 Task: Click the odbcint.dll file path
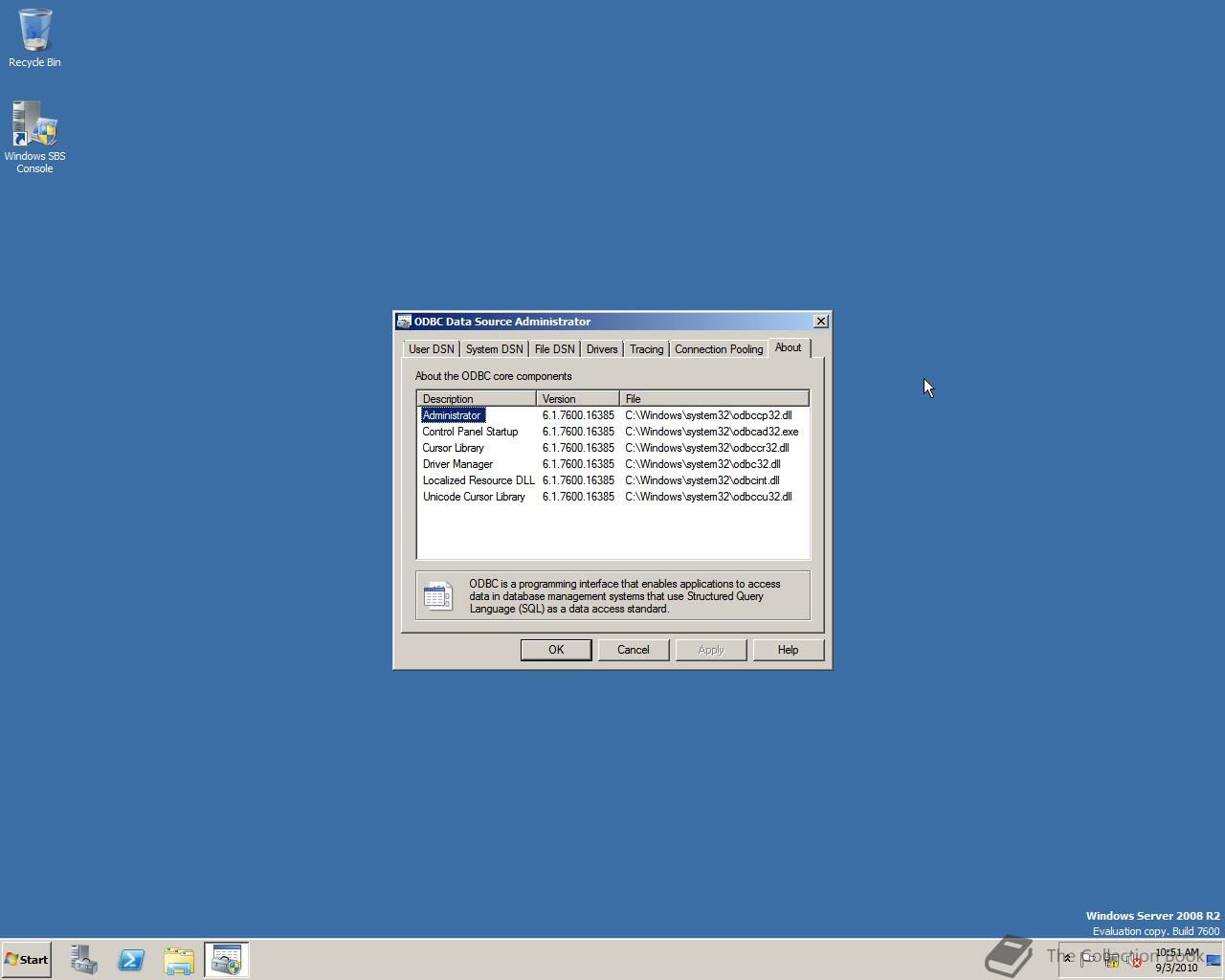pyautogui.click(x=702, y=480)
